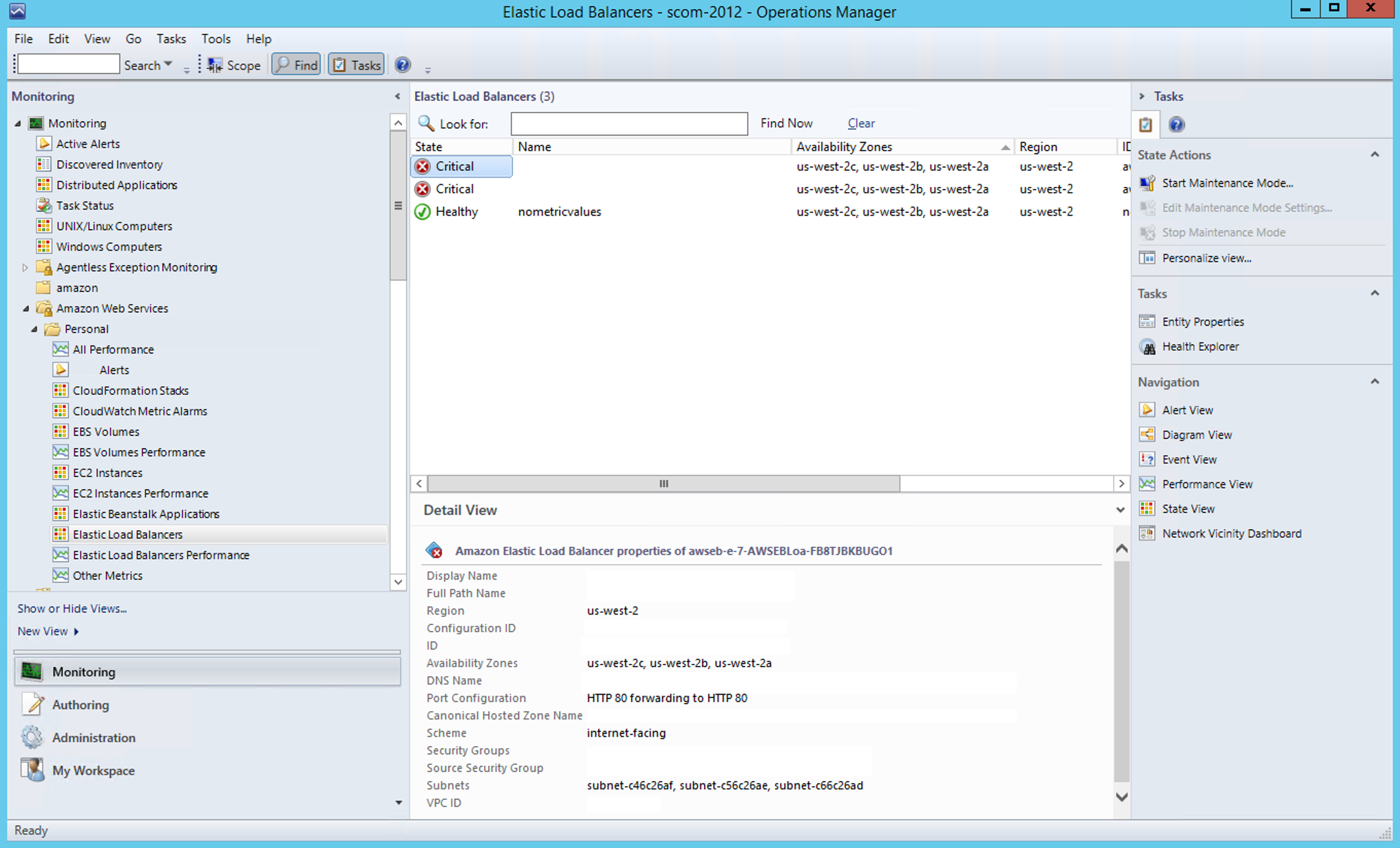Open the Diagram View
This screenshot has width=1400, height=848.
click(x=1197, y=434)
